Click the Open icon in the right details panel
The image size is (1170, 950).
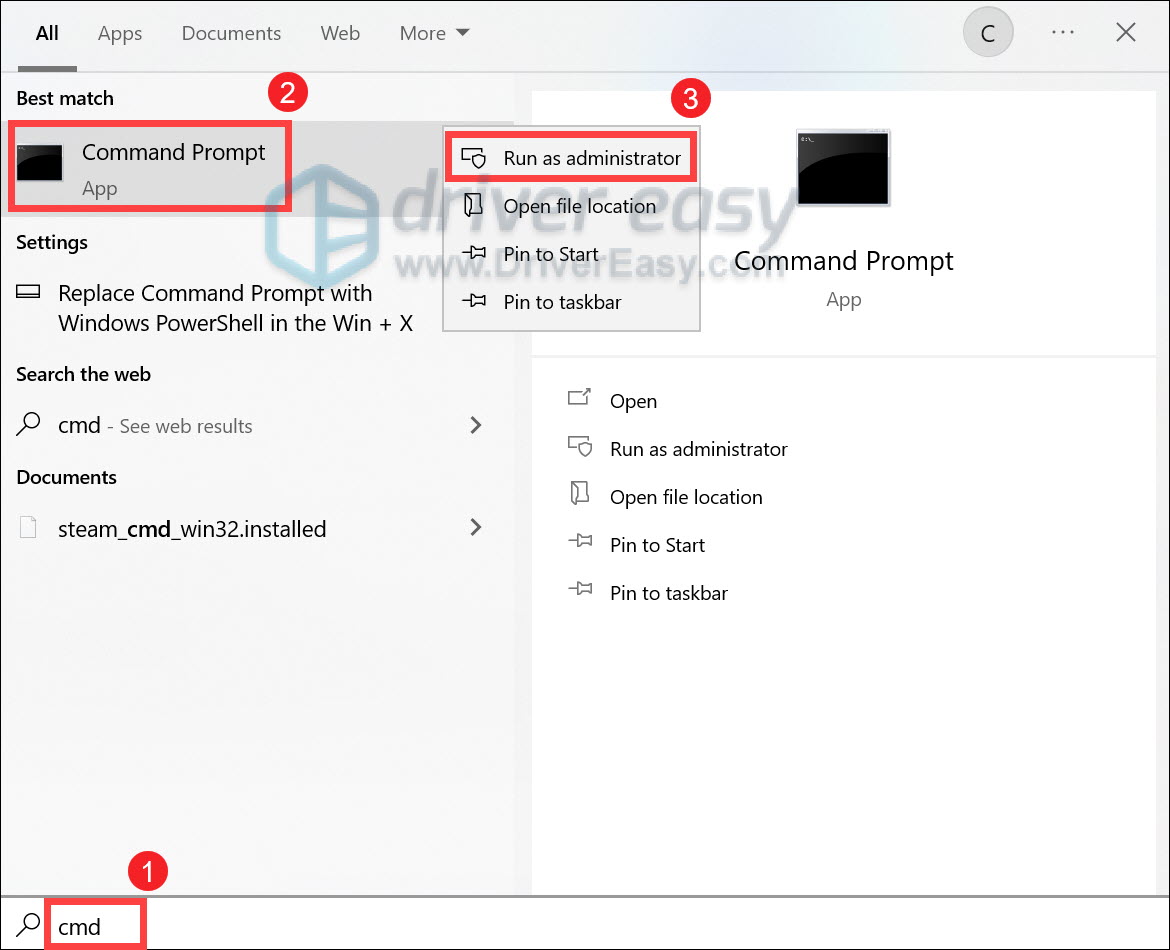[x=580, y=398]
